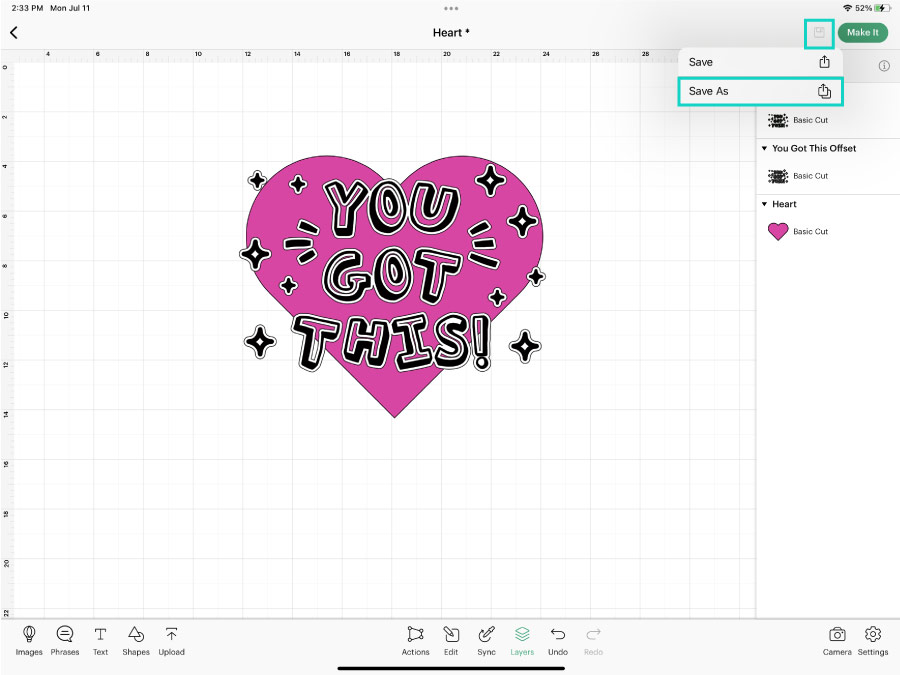Viewport: 900px width, 675px height.
Task: Open canvas Settings
Action: 872,640
